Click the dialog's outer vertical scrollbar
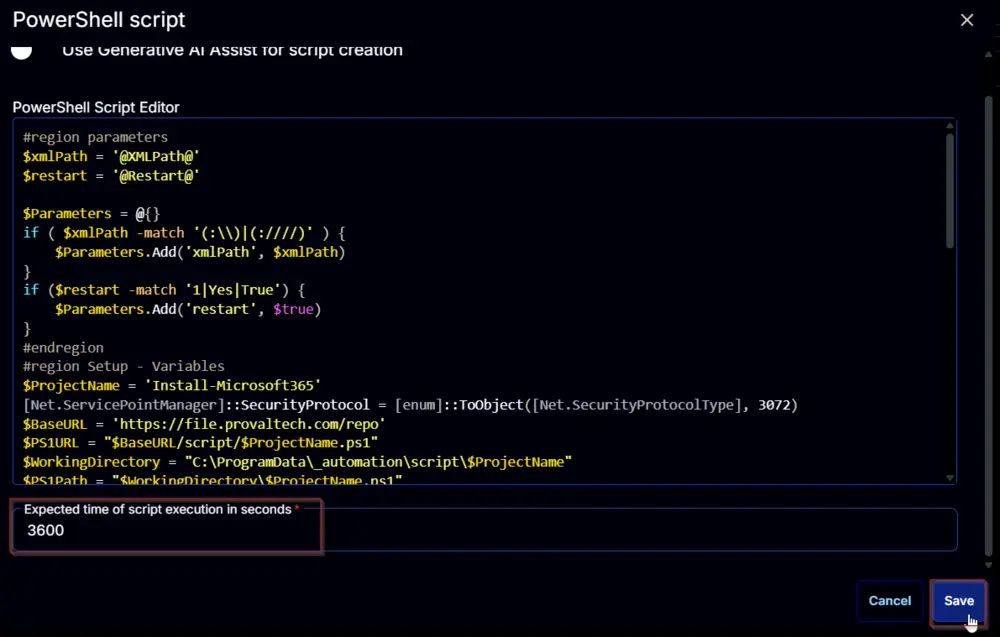This screenshot has width=1000, height=637. (989, 325)
